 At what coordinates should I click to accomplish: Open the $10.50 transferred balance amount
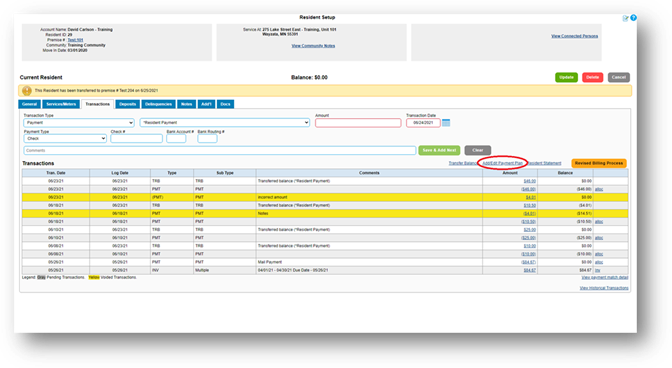[x=530, y=206]
